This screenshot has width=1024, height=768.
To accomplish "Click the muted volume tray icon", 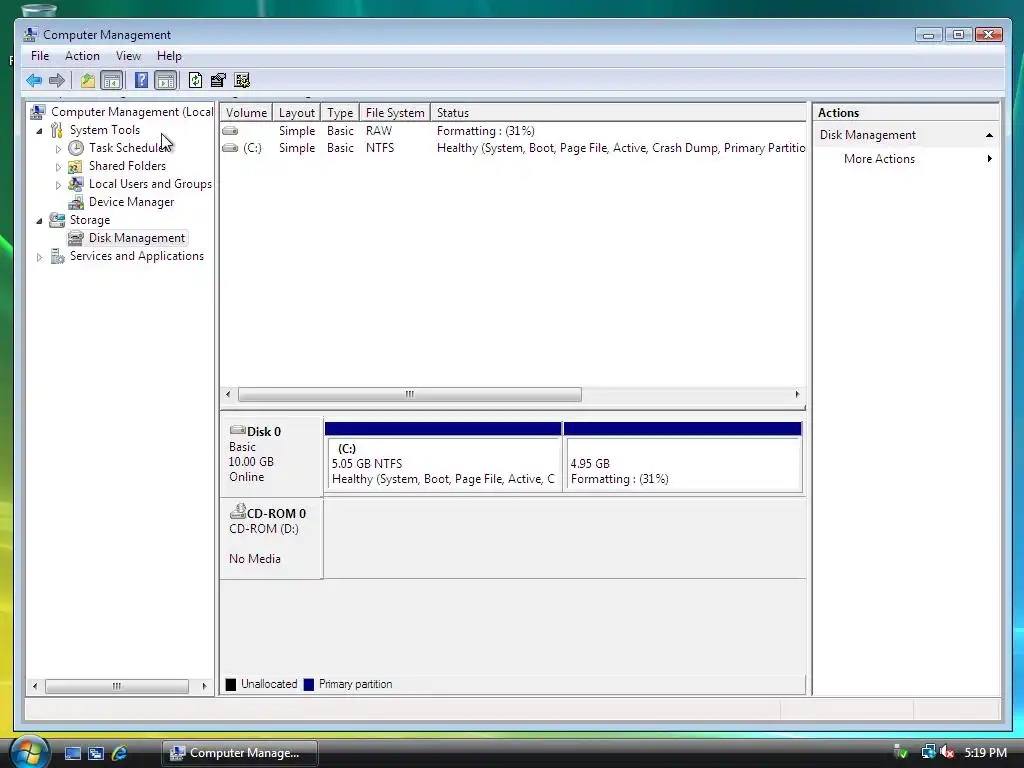I will click(947, 752).
